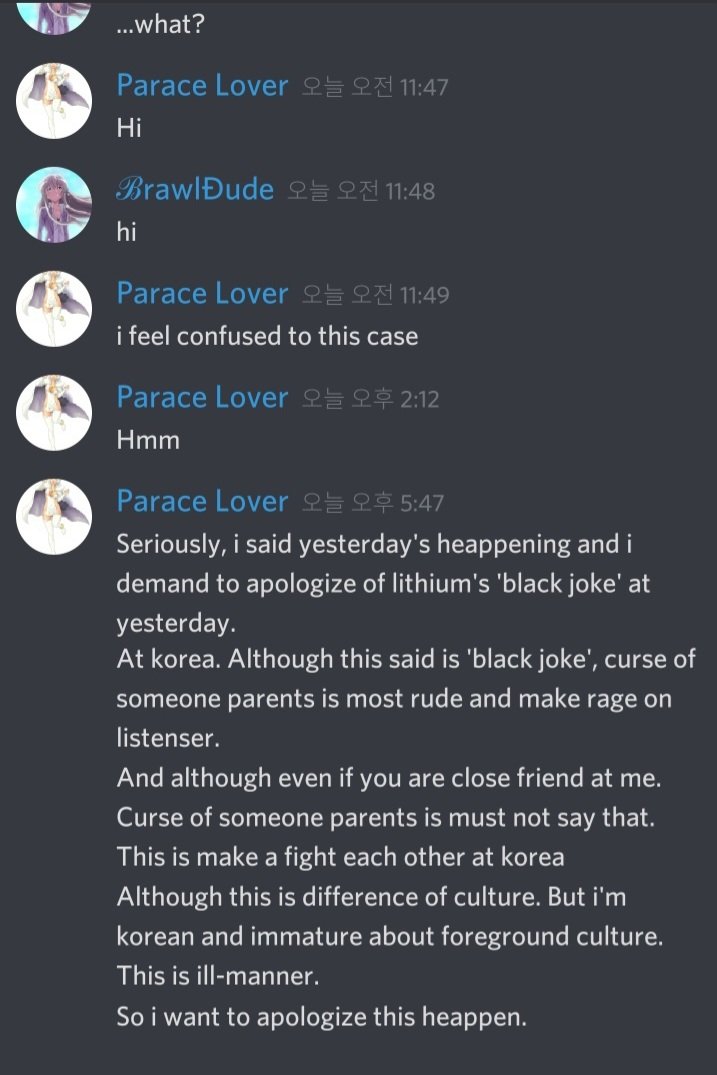The height and width of the screenshot is (1075, 717).
Task: Open Parace Lover username on the 5:47 message
Action: point(202,502)
